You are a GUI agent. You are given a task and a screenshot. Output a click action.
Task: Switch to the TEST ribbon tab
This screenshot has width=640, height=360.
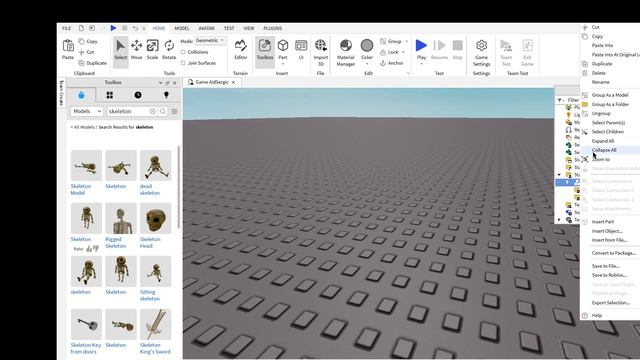[229, 28]
